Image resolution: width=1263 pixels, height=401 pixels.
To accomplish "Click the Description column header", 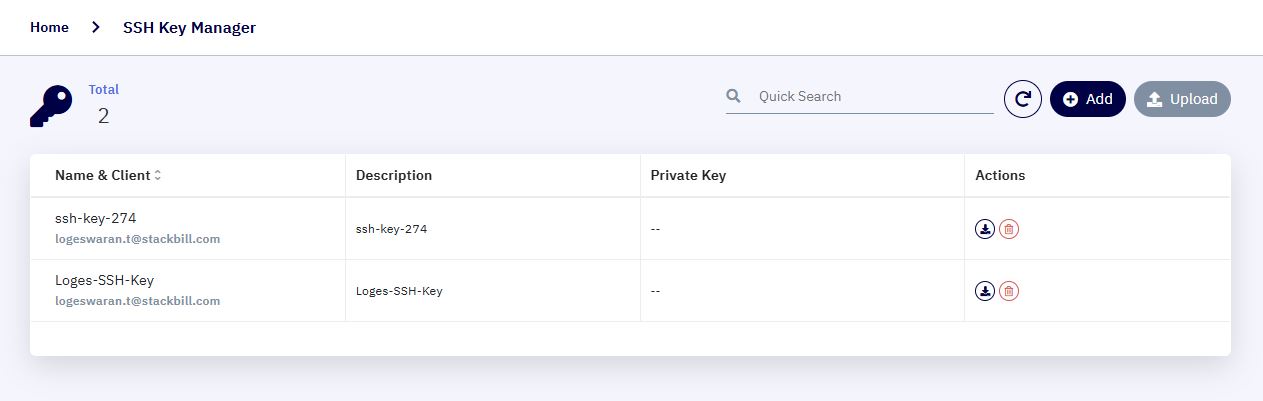I will coord(394,175).
